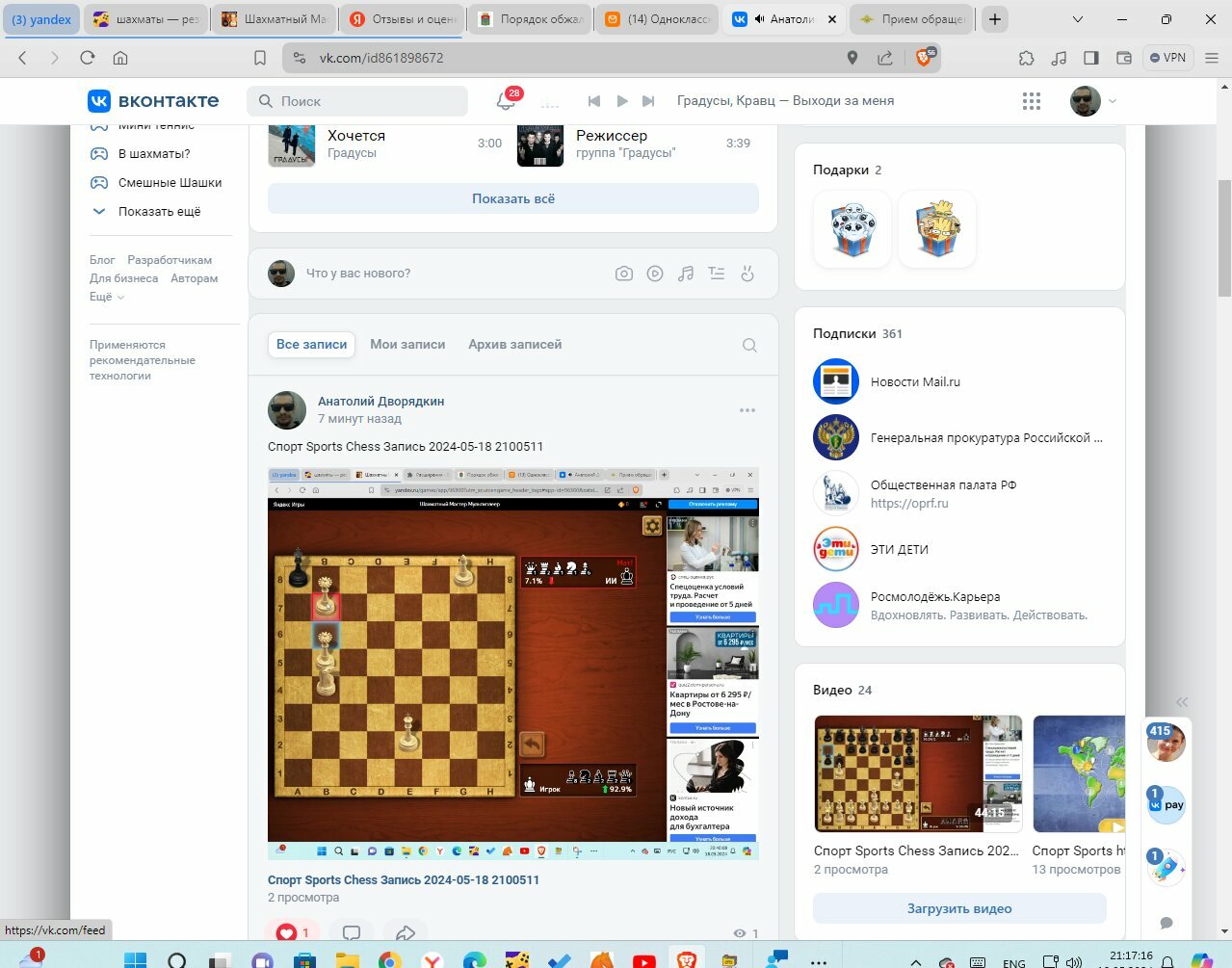Switch to 'Все записи' tab

(x=311, y=344)
